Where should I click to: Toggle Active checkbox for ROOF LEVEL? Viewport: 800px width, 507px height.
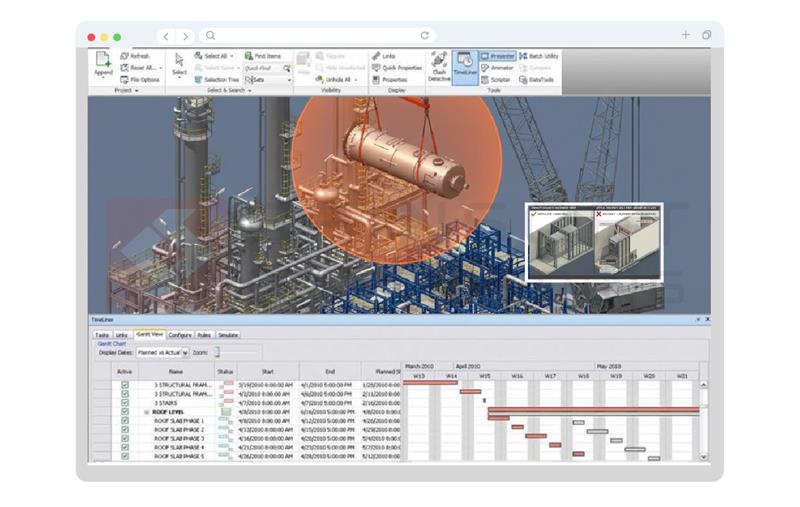click(x=125, y=411)
